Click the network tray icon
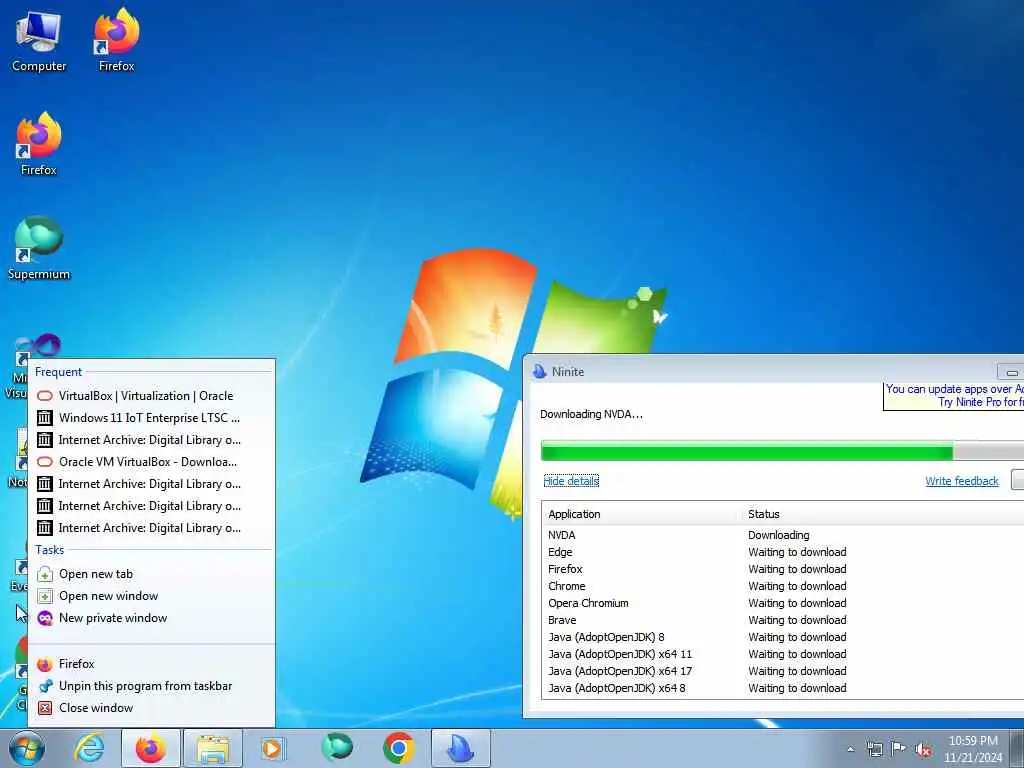 pyautogui.click(x=874, y=749)
